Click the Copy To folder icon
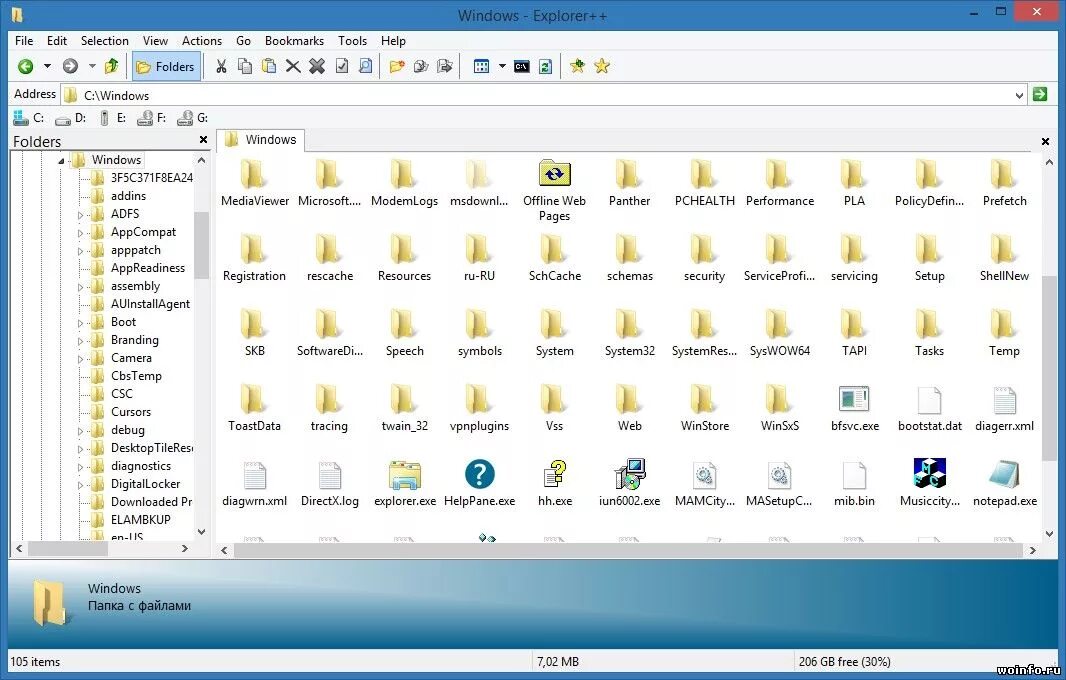This screenshot has height=680, width=1066. [421, 66]
